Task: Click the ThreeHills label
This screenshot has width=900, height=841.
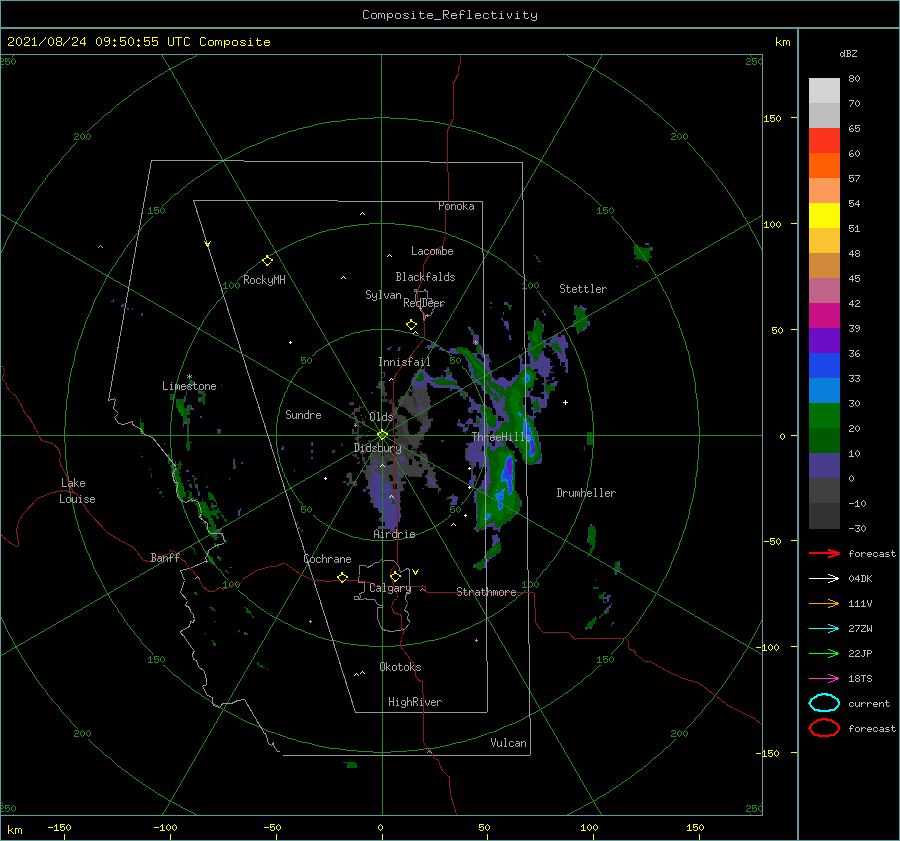Action: pyautogui.click(x=502, y=437)
